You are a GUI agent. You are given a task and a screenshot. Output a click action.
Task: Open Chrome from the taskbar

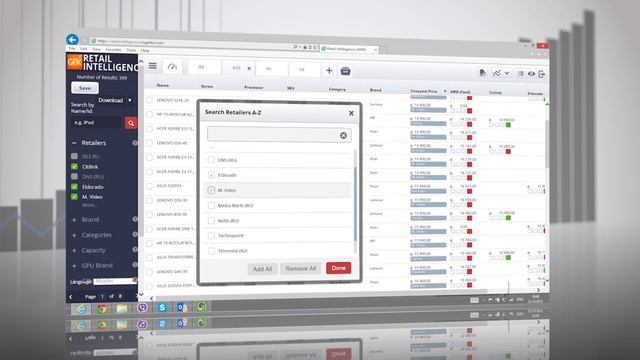[101, 309]
